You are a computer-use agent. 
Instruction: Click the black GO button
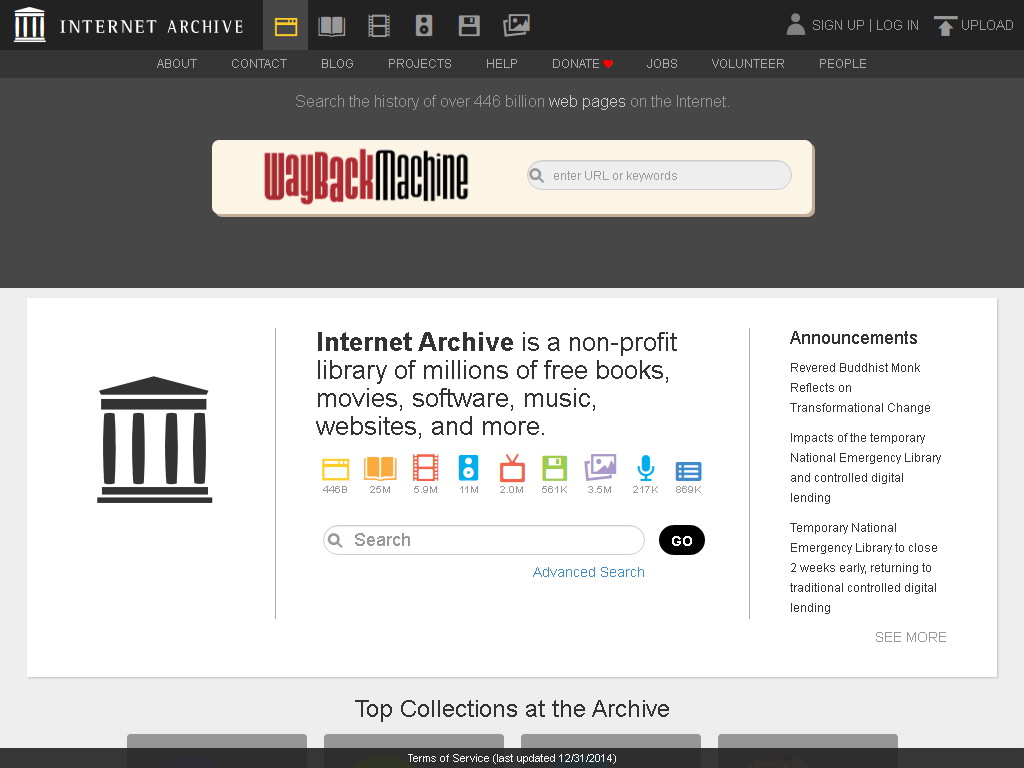pyautogui.click(x=682, y=540)
